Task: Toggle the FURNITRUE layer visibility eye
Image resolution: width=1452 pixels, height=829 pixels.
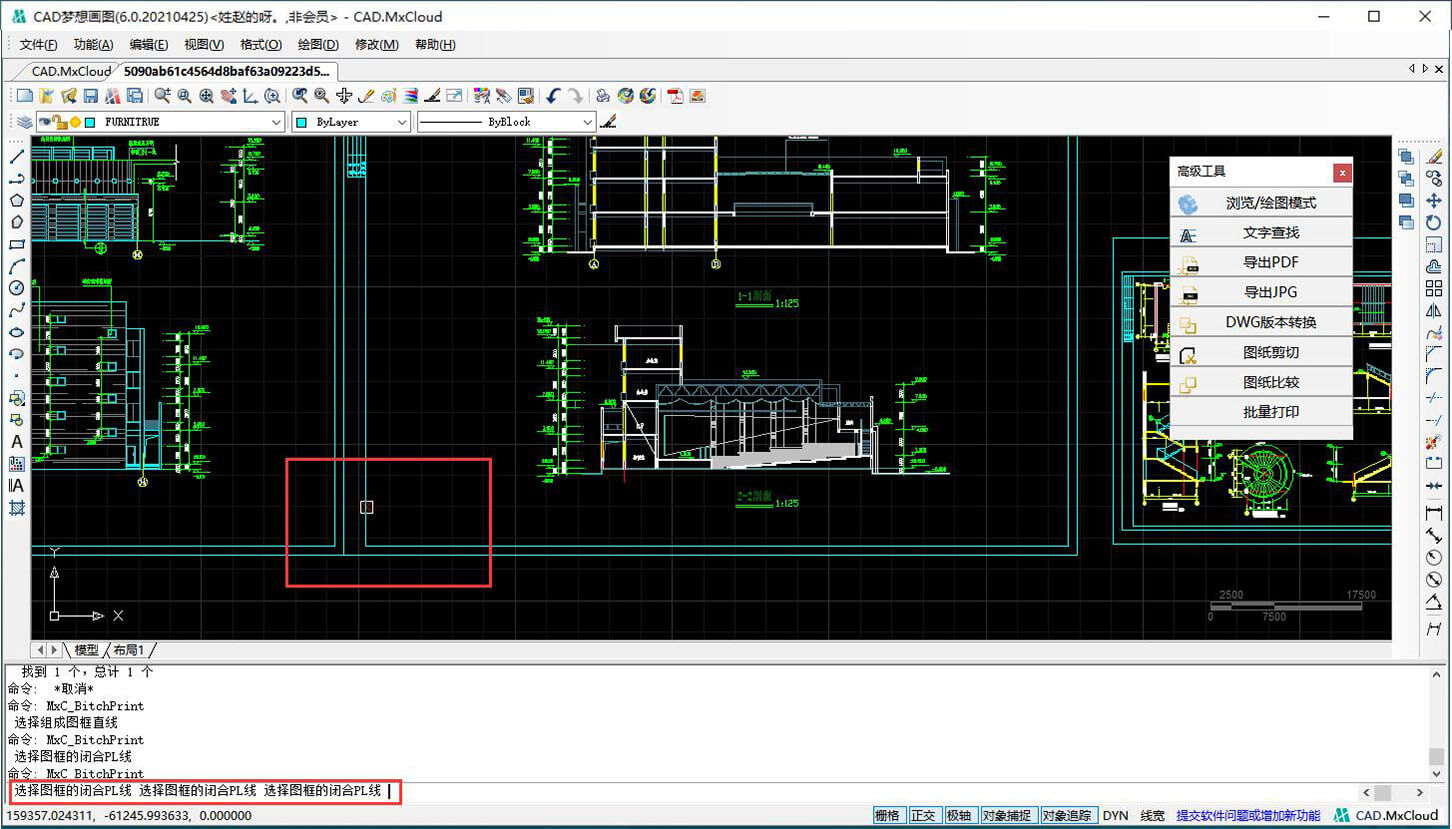Action: pyautogui.click(x=44, y=122)
